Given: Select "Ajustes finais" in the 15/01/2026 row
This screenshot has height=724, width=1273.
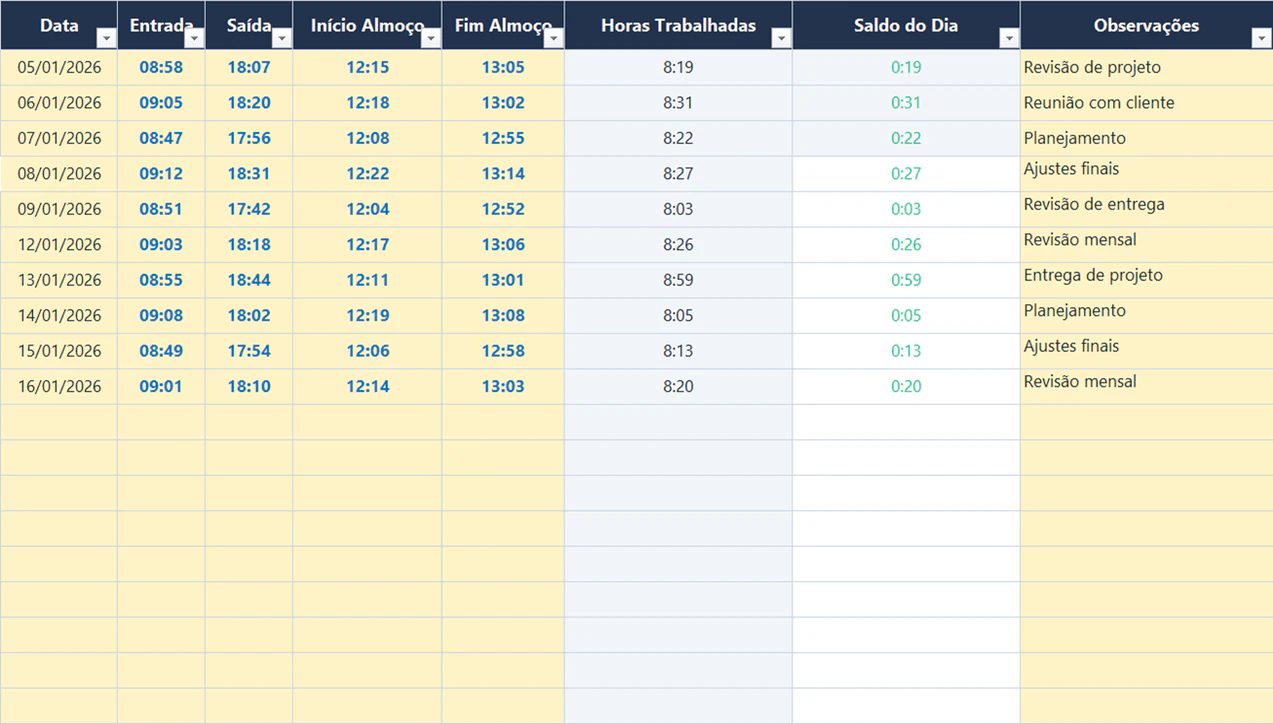Looking at the screenshot, I should [x=1071, y=346].
